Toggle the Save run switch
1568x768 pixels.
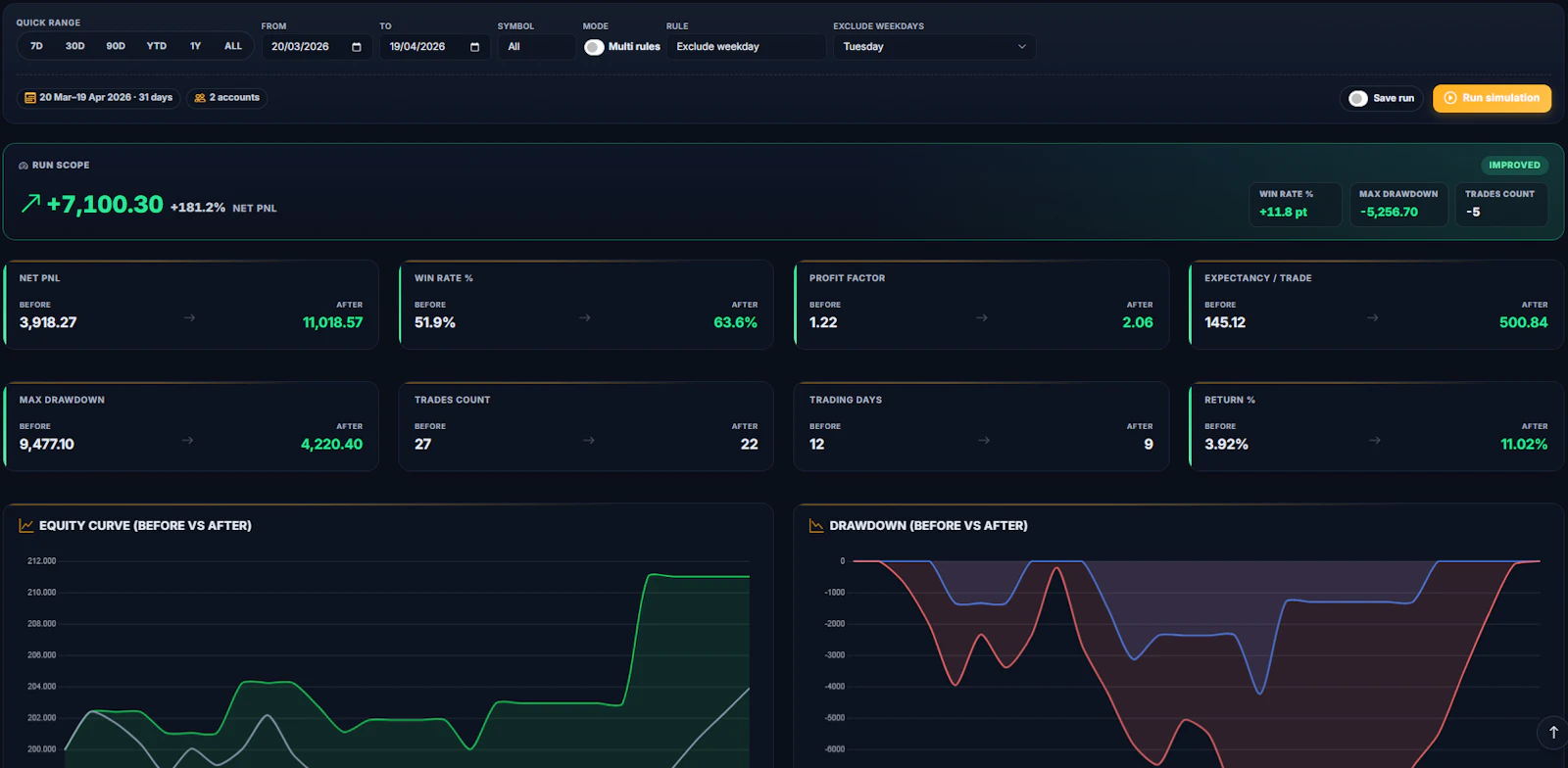point(1358,98)
